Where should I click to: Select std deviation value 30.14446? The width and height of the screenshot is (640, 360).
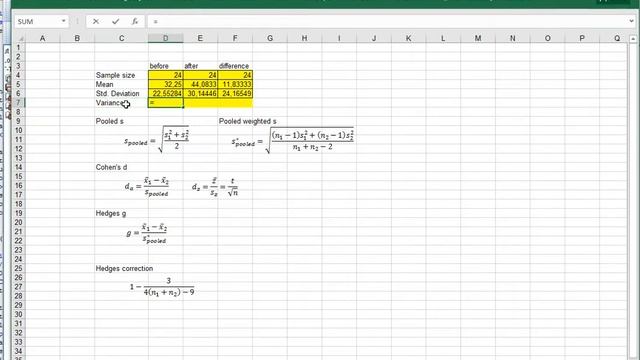(200, 93)
